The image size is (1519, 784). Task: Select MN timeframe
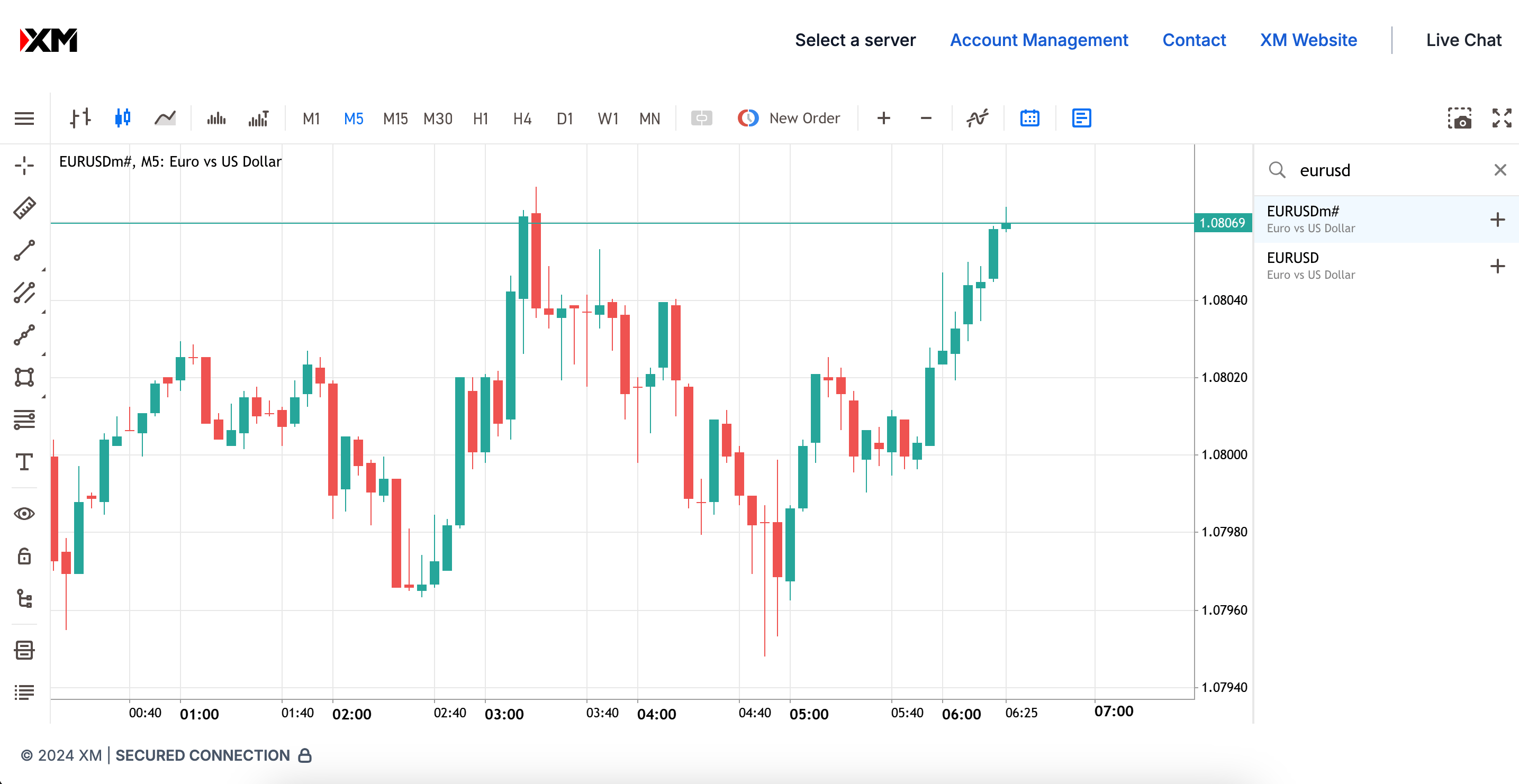point(650,118)
